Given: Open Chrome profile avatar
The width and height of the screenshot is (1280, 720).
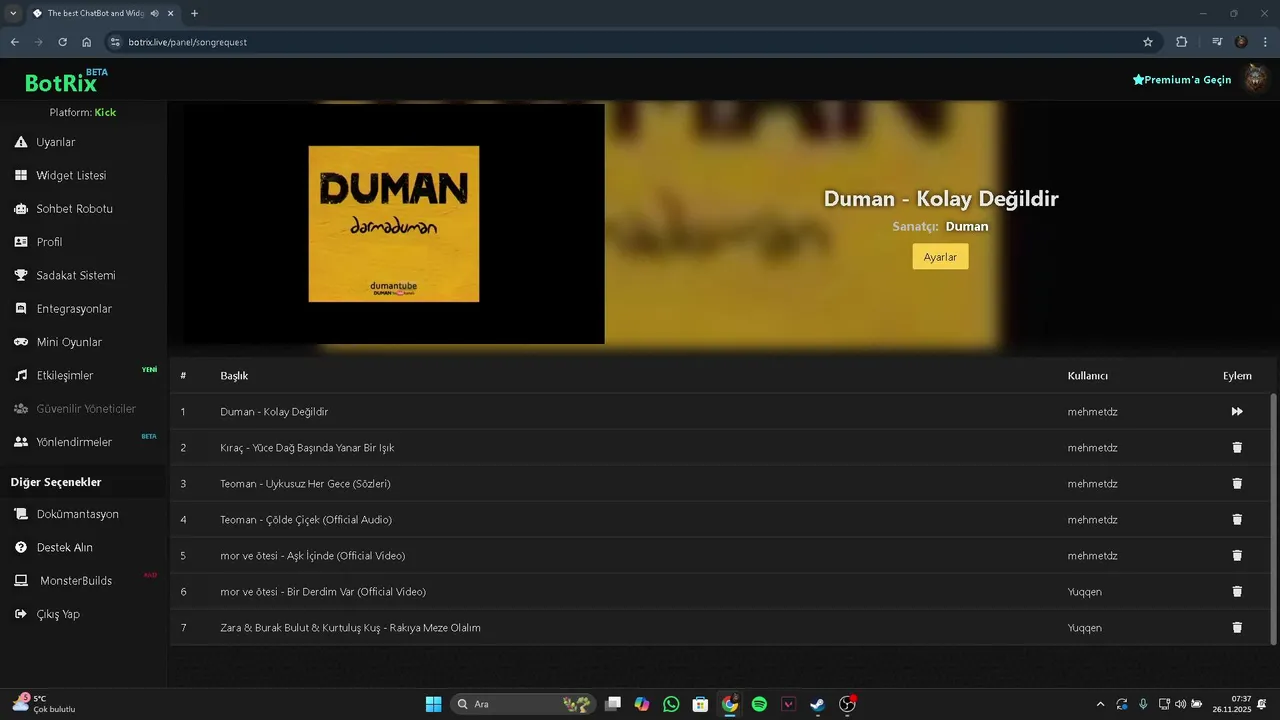Looking at the screenshot, I should tap(1241, 42).
